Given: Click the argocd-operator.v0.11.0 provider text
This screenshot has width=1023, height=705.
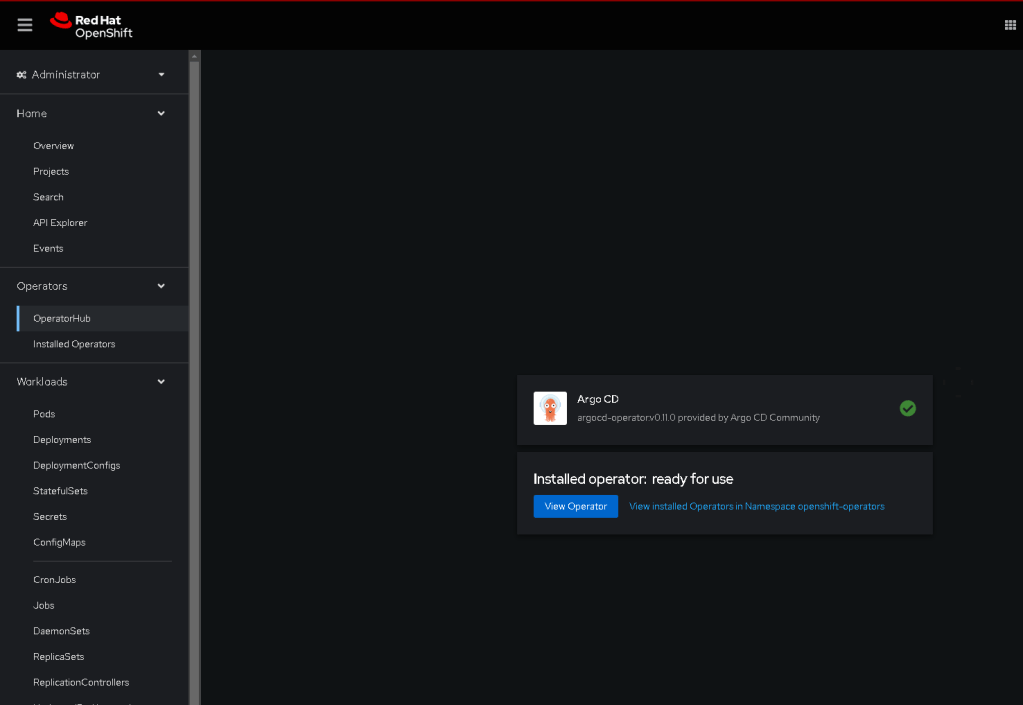Looking at the screenshot, I should pos(698,417).
